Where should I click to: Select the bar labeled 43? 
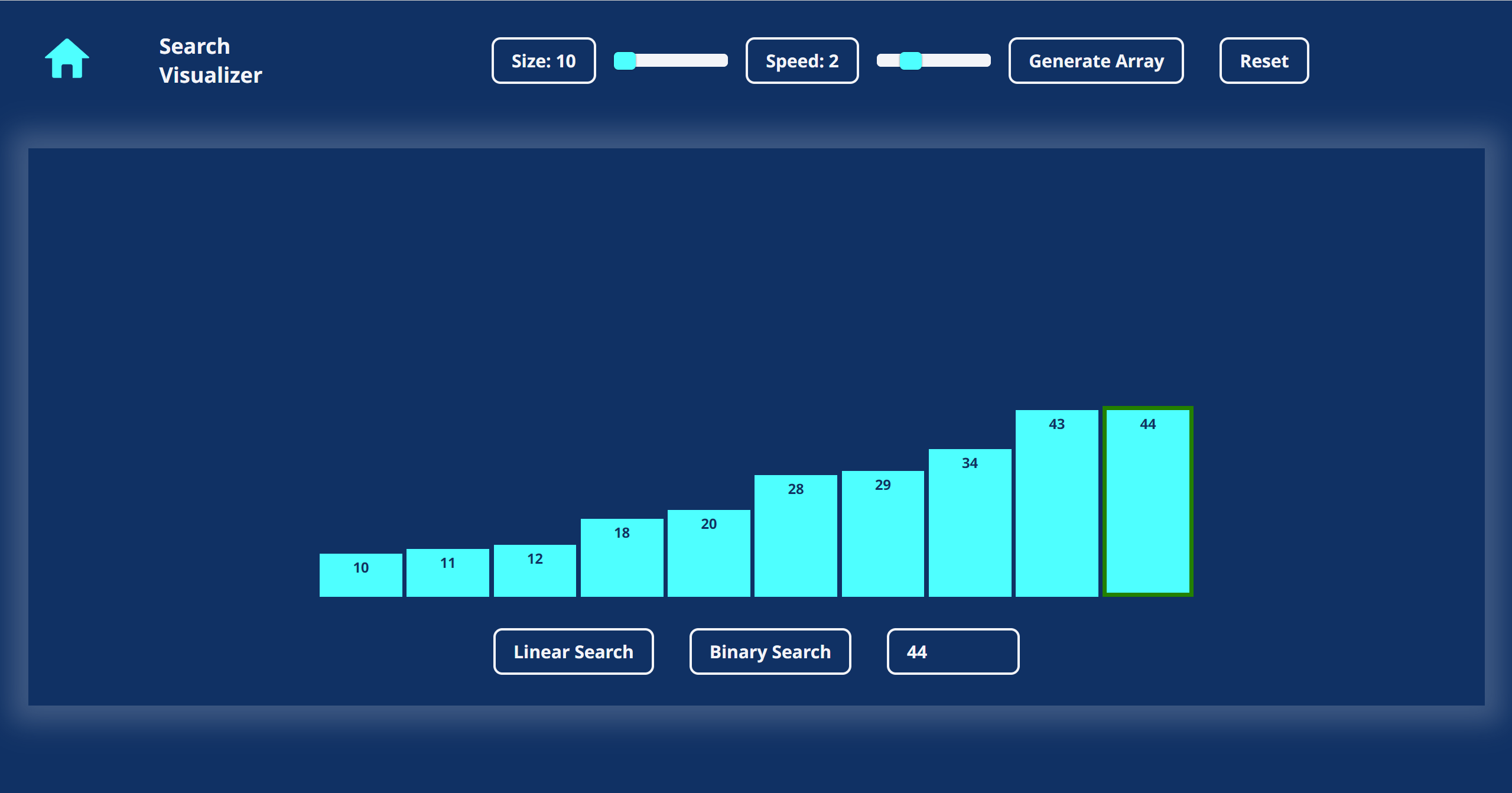(x=1056, y=503)
